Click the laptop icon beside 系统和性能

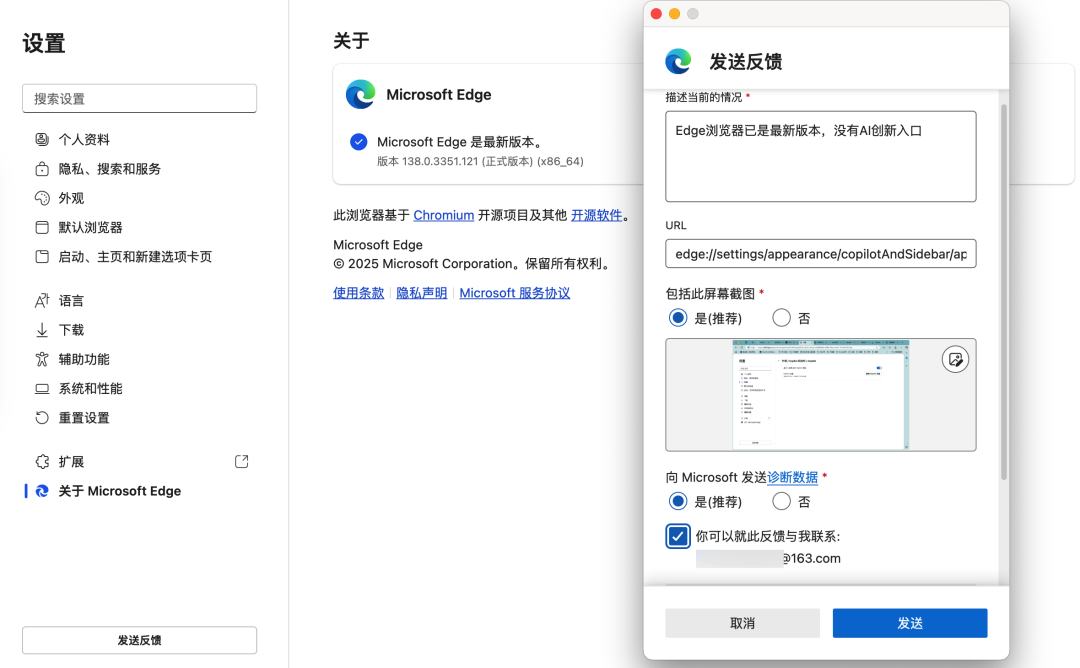pos(42,388)
